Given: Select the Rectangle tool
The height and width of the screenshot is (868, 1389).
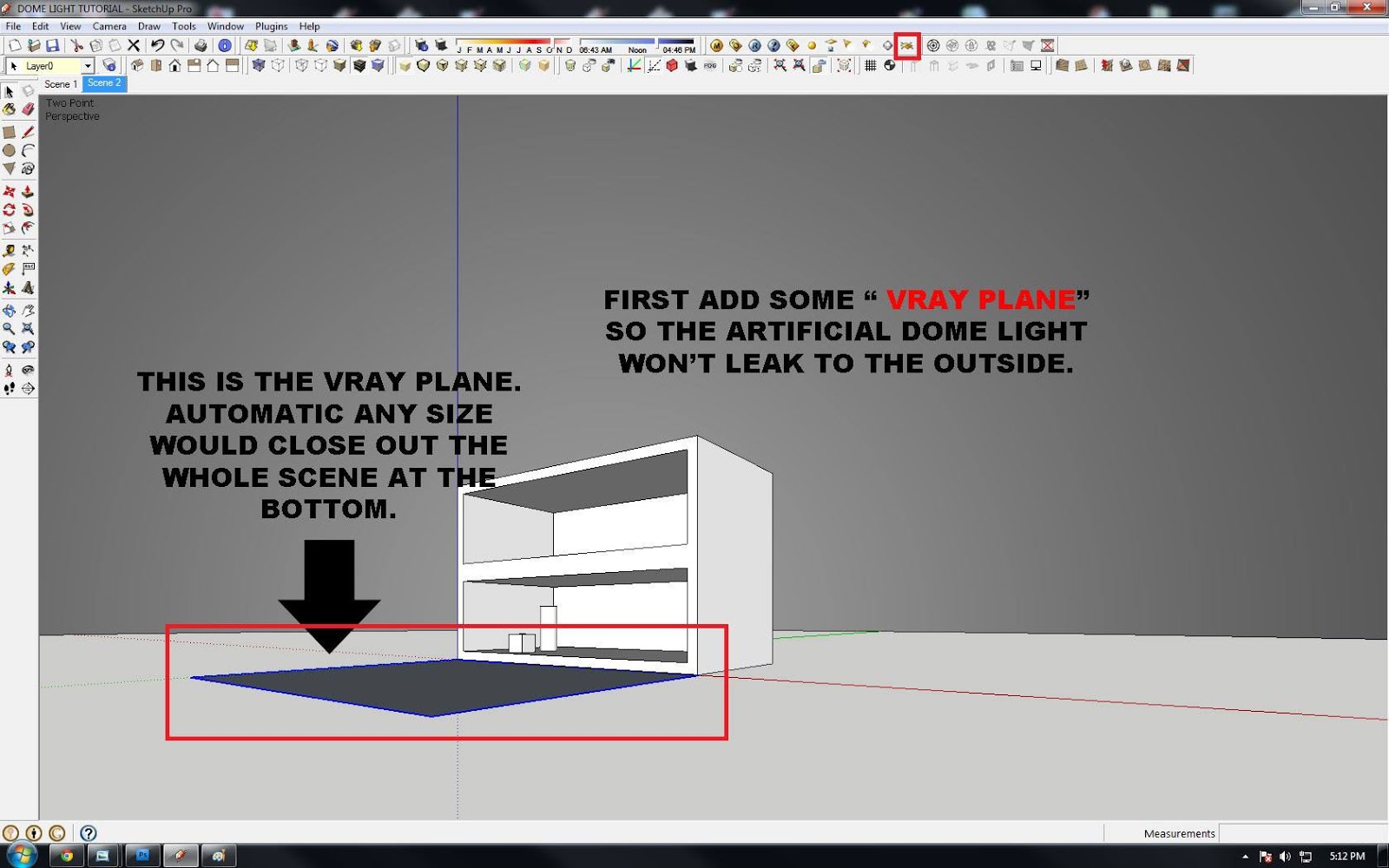Looking at the screenshot, I should pyautogui.click(x=9, y=132).
